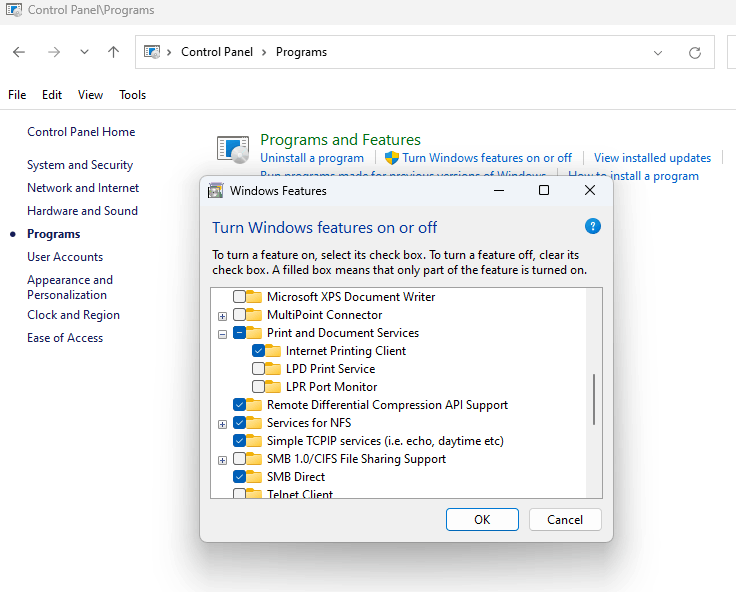The height and width of the screenshot is (592, 736).
Task: Go up one level with up arrow
Action: coord(113,52)
